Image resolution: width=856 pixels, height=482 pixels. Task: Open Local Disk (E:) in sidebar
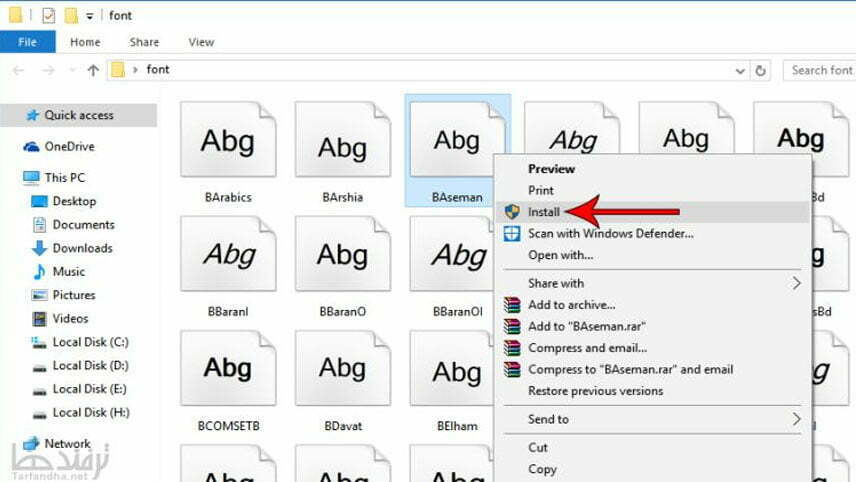[x=90, y=389]
